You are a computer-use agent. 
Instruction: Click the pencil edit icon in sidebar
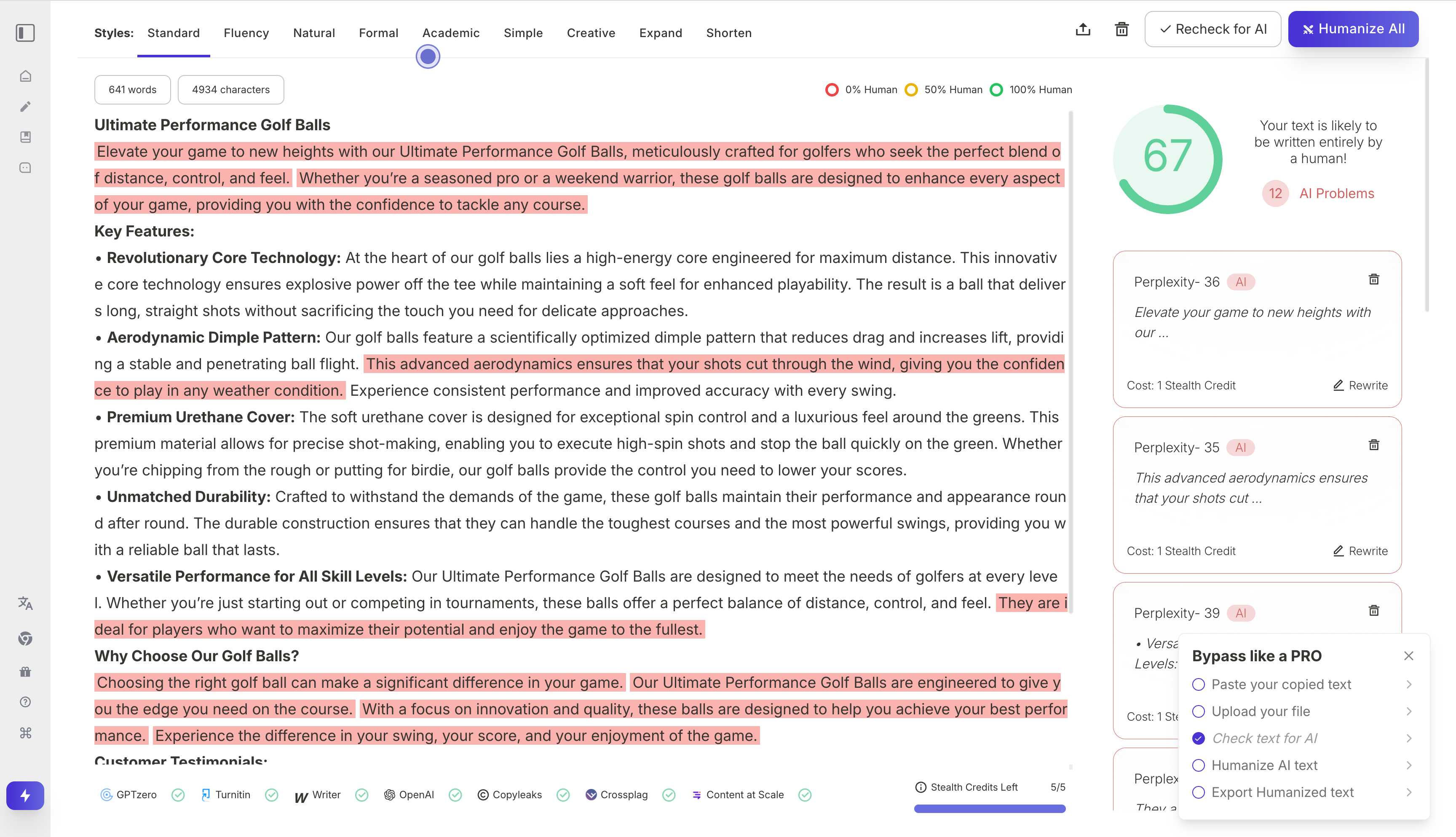25,106
